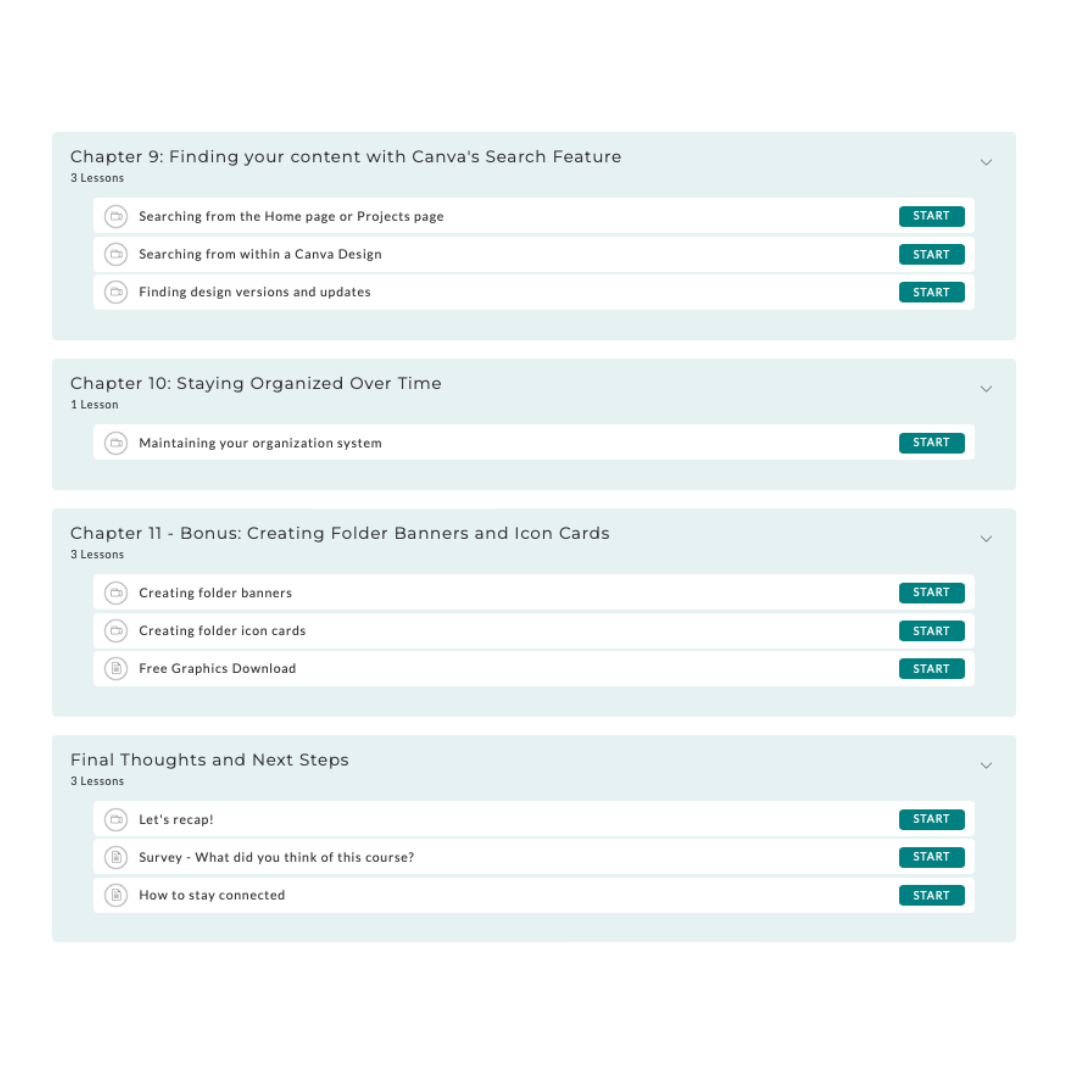Click document icon for the Survey lesson

(116, 857)
